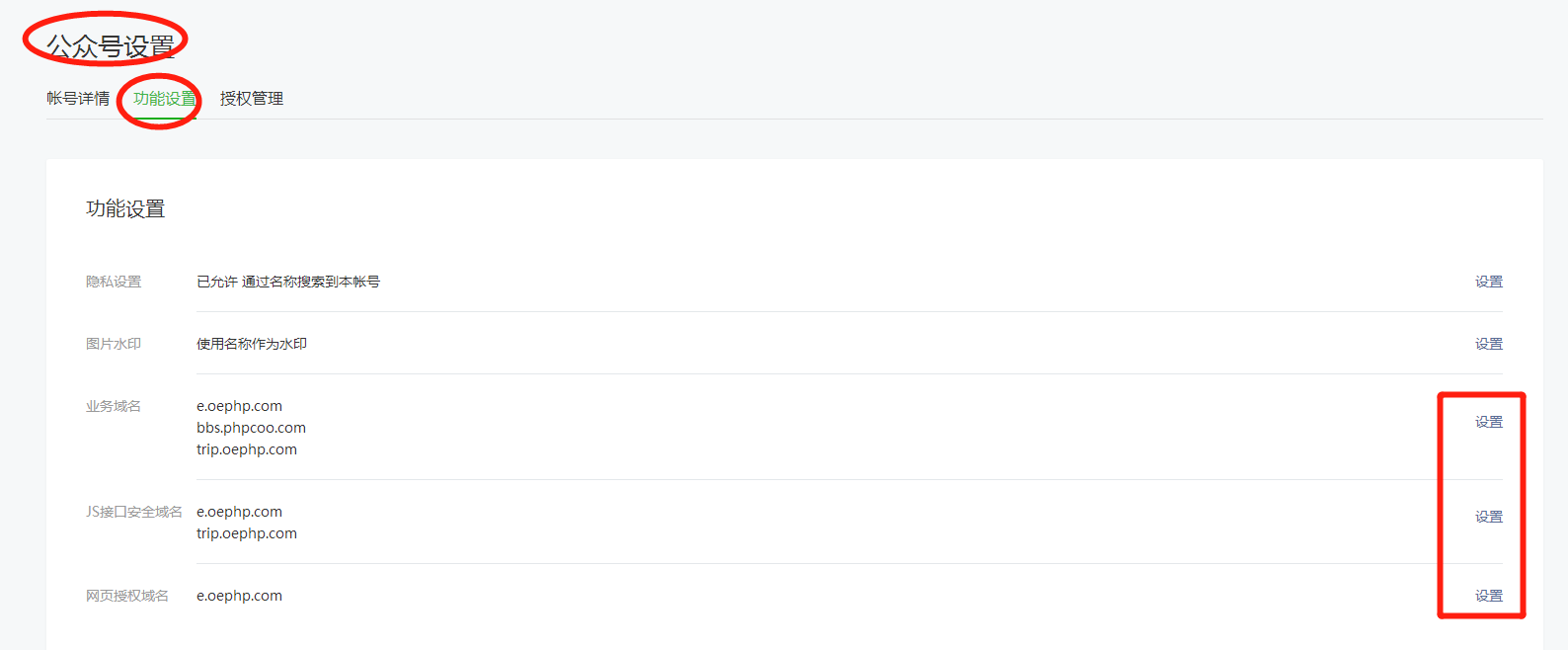Open 设置 for 图片水印 row
The width and height of the screenshot is (1568, 650).
pos(1488,344)
